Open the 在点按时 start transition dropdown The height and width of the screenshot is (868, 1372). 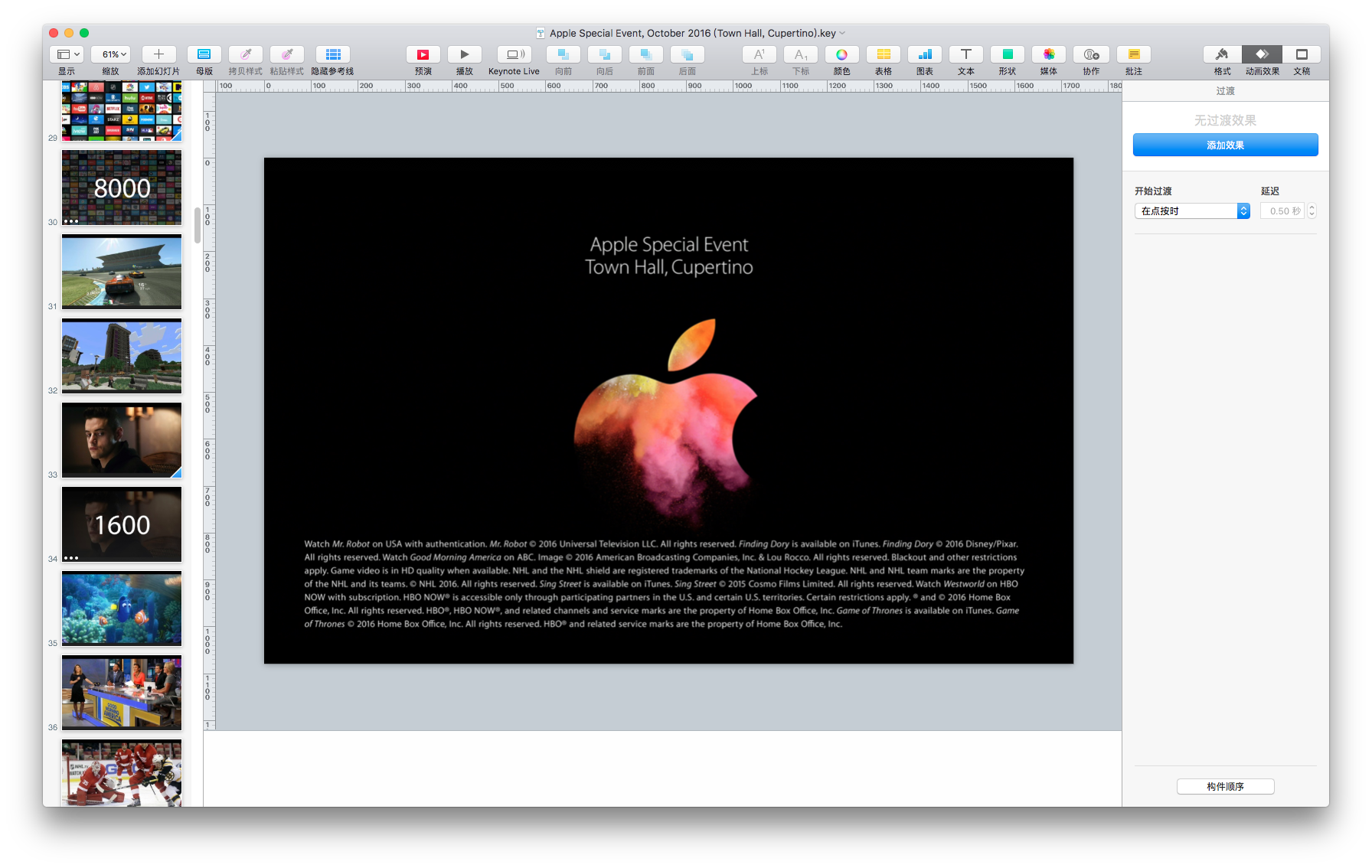(x=1192, y=211)
